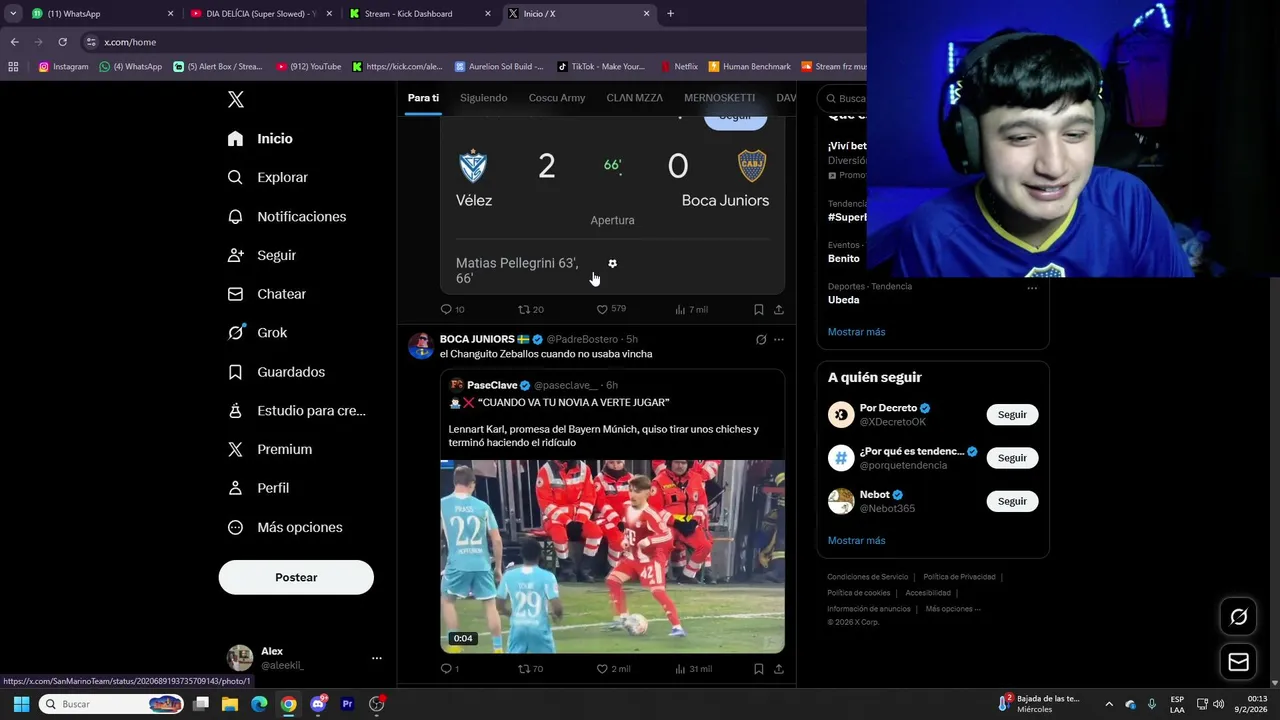Click address bar x.com/home
Screen dimensions: 1280x720
point(130,42)
